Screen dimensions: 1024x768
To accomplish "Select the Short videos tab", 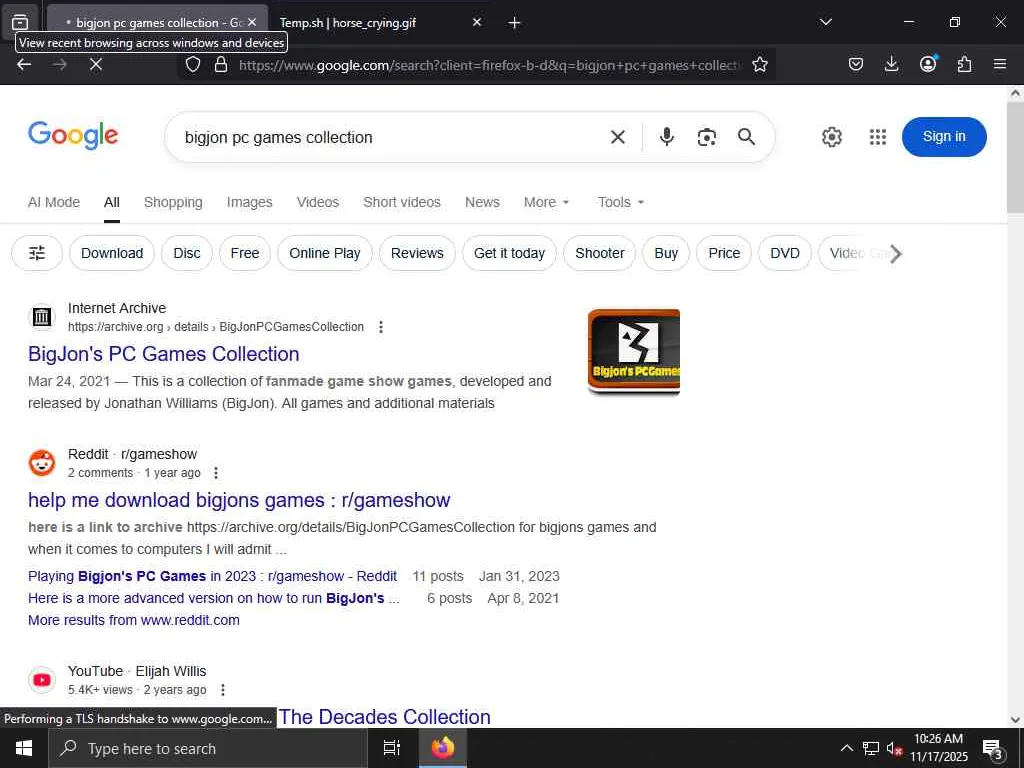I will [402, 202].
